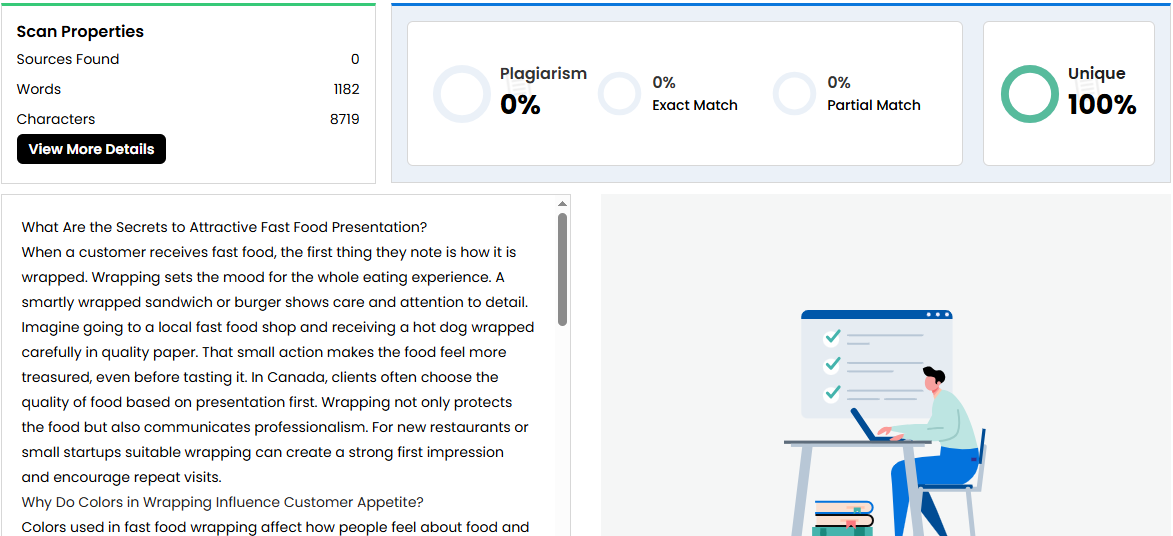Click the green Unique 100% ring
Image resolution: width=1173 pixels, height=536 pixels.
(1029, 94)
